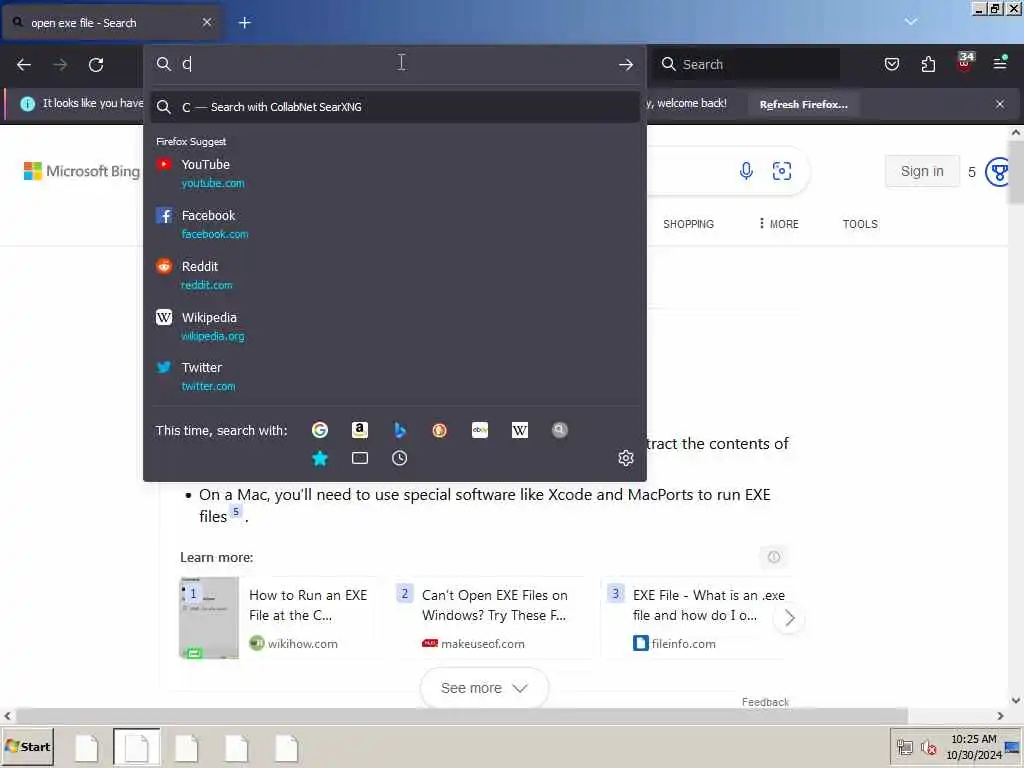Dismiss the Refresh Firefox notification bar

point(1000,104)
